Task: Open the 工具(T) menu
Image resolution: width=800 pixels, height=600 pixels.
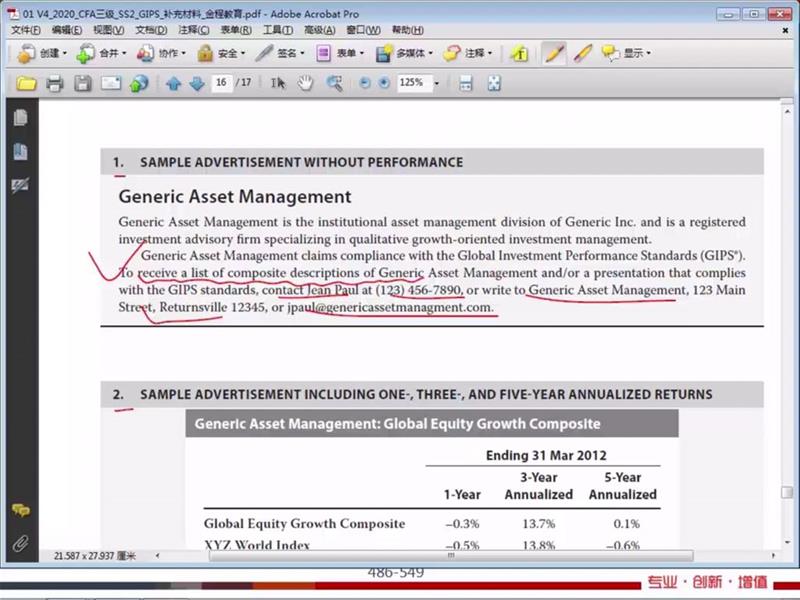Action: pyautogui.click(x=278, y=30)
